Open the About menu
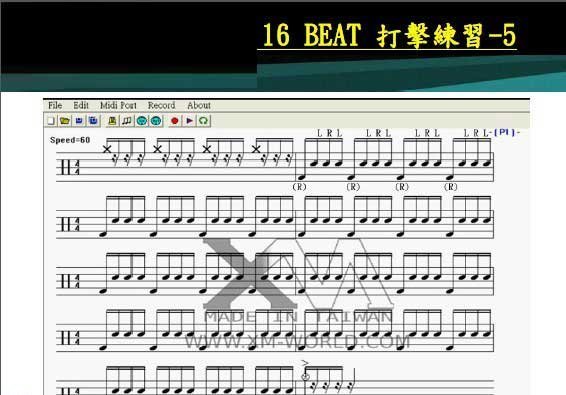 coord(199,105)
